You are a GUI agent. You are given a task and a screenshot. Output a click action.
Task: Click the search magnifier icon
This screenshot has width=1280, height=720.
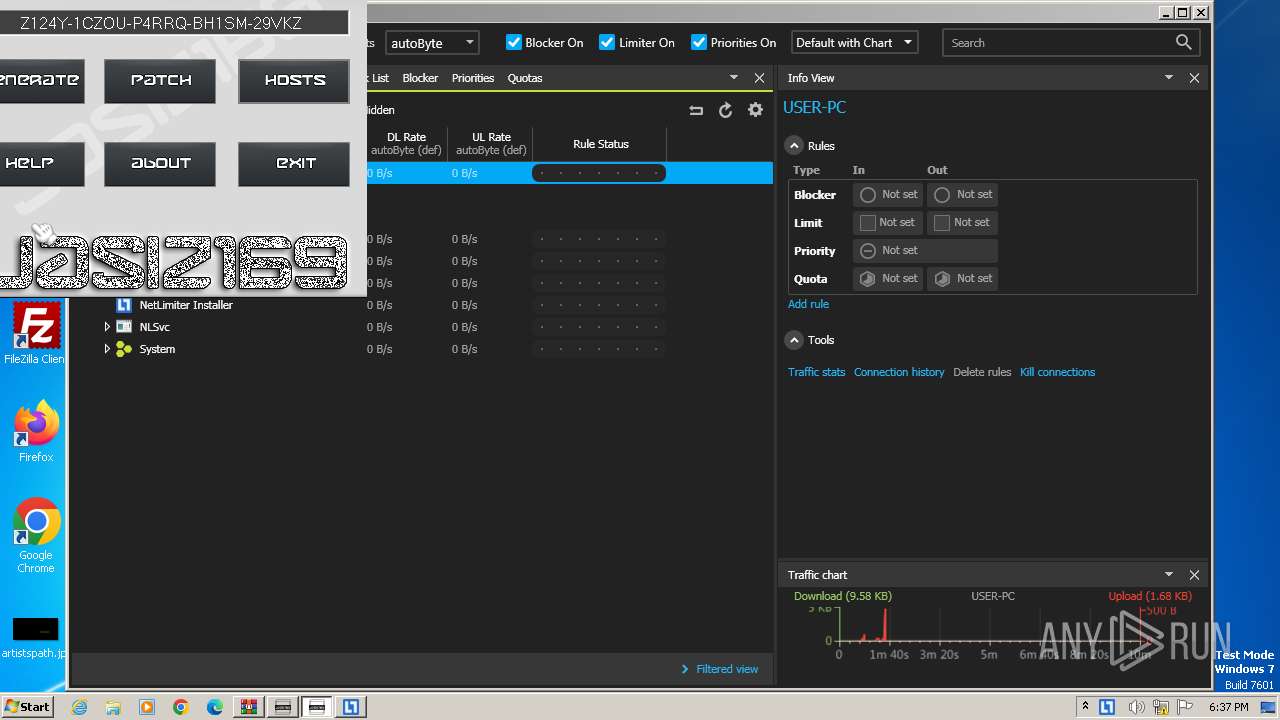1183,42
